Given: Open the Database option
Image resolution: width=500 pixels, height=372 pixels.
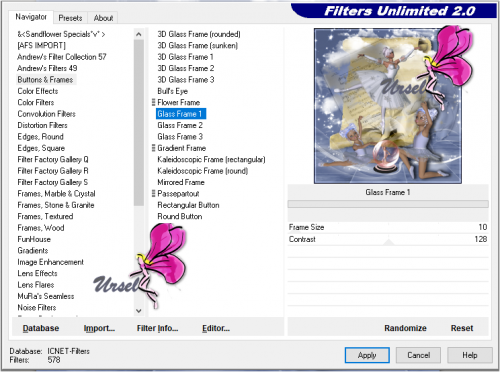Looking at the screenshot, I should (x=41, y=328).
